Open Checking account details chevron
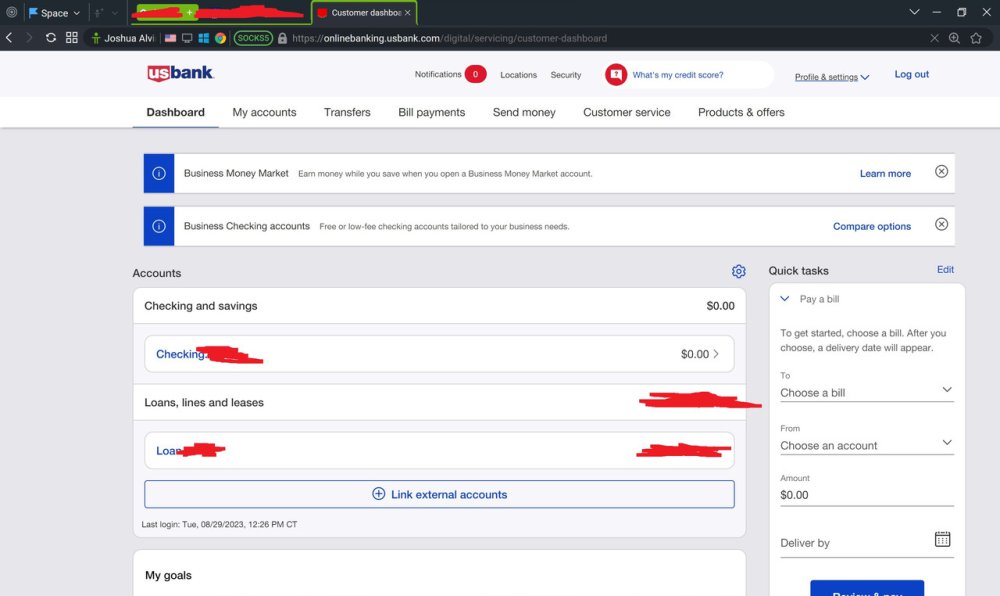 (x=716, y=354)
